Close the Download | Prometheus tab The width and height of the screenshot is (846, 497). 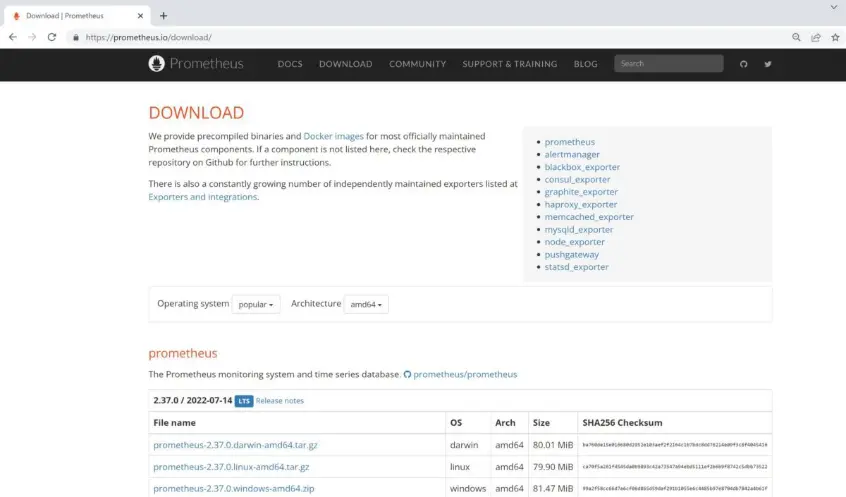(140, 16)
